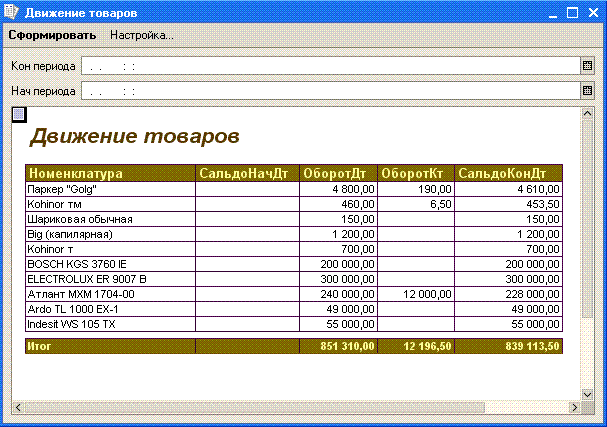Click the report corner select-all cell icon

click(x=19, y=115)
